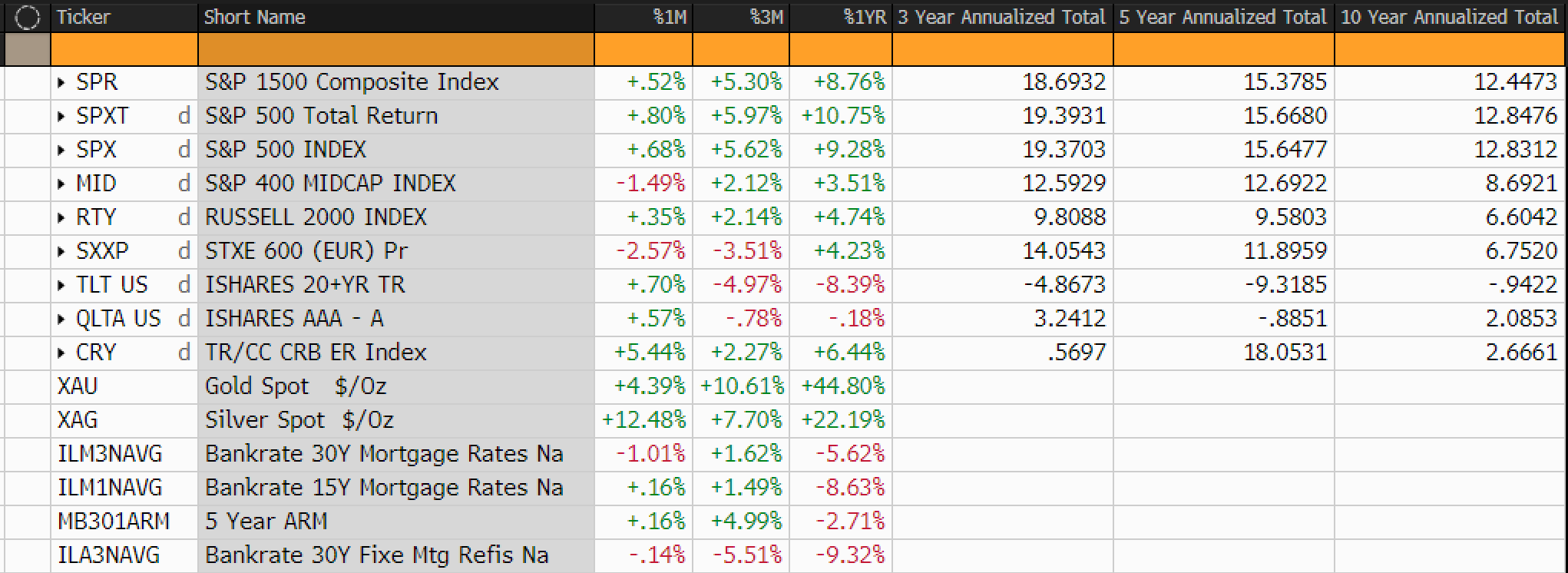Expand the SPXT ticker row
The height and width of the screenshot is (573, 1568).
61,116
